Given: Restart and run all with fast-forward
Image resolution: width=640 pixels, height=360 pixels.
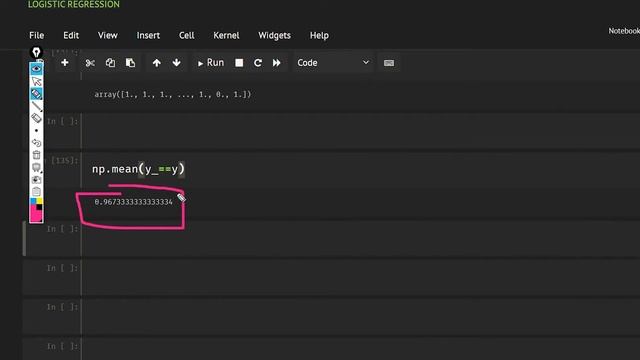Looking at the screenshot, I should (276, 63).
